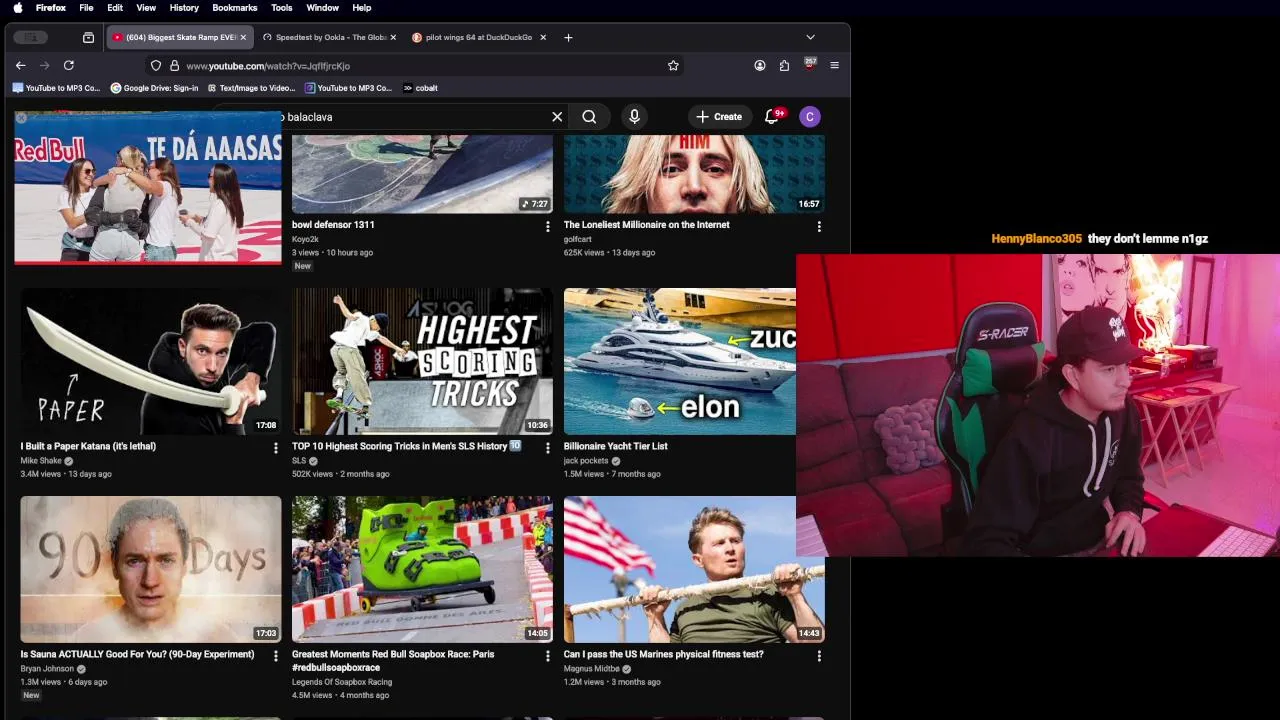Clear the YouTube search box text
This screenshot has height=720, width=1280.
pyautogui.click(x=557, y=117)
